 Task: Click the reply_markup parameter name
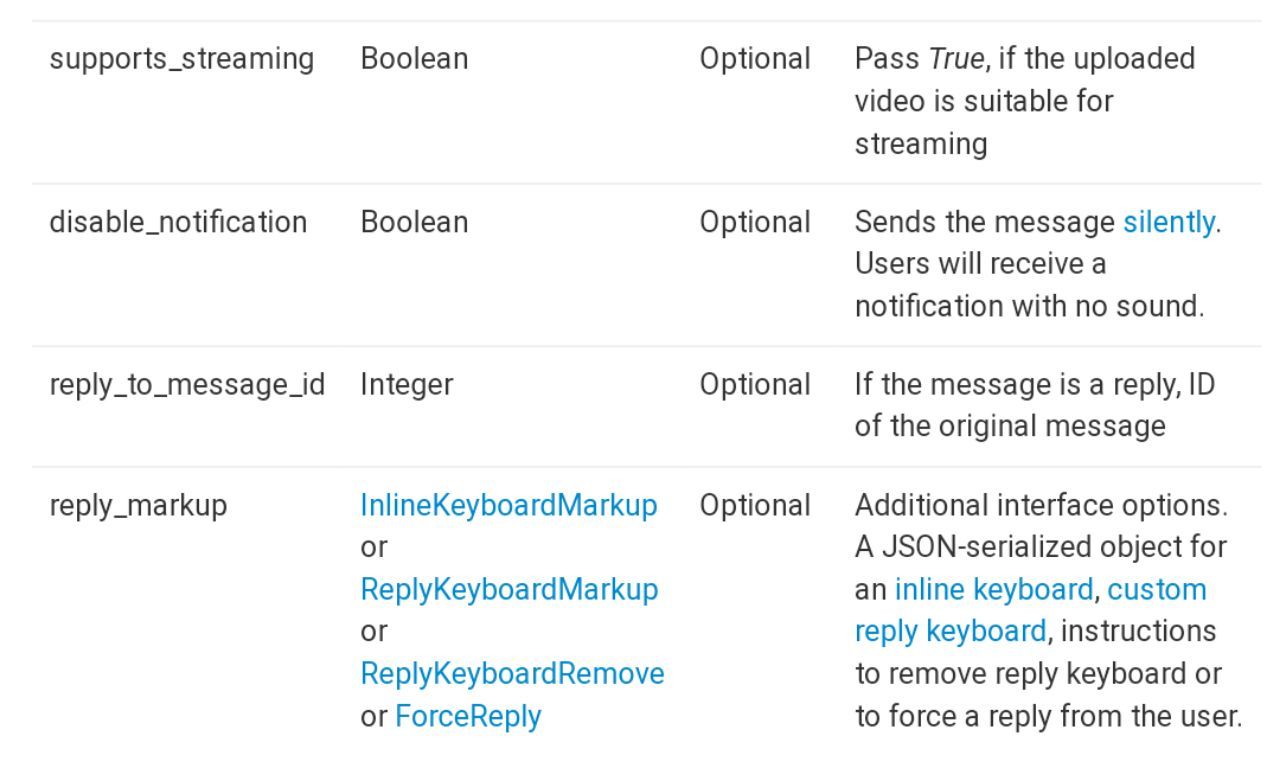pos(138,506)
